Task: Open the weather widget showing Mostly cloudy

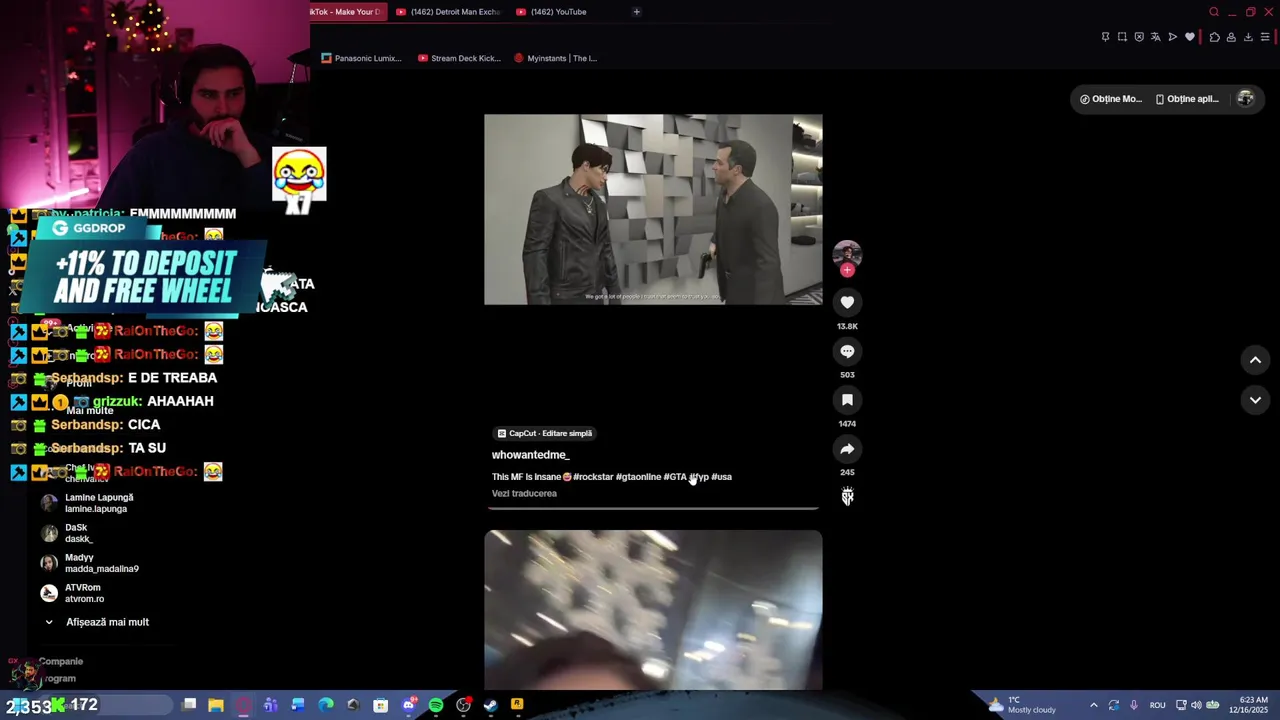Action: [1021, 705]
